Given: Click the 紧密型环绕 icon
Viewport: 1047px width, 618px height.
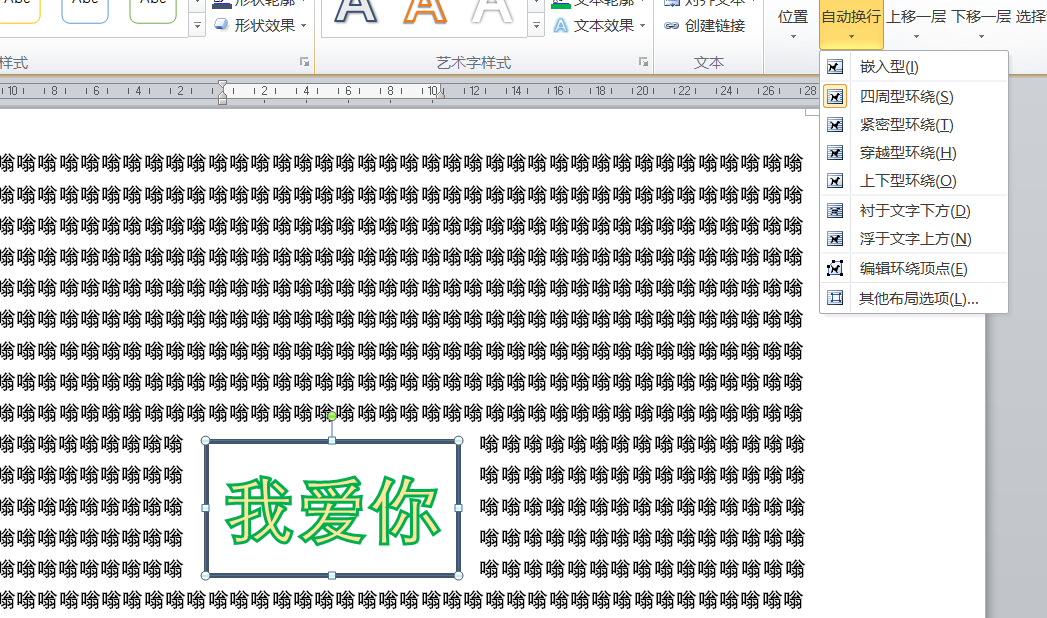Looking at the screenshot, I should click(x=835, y=125).
